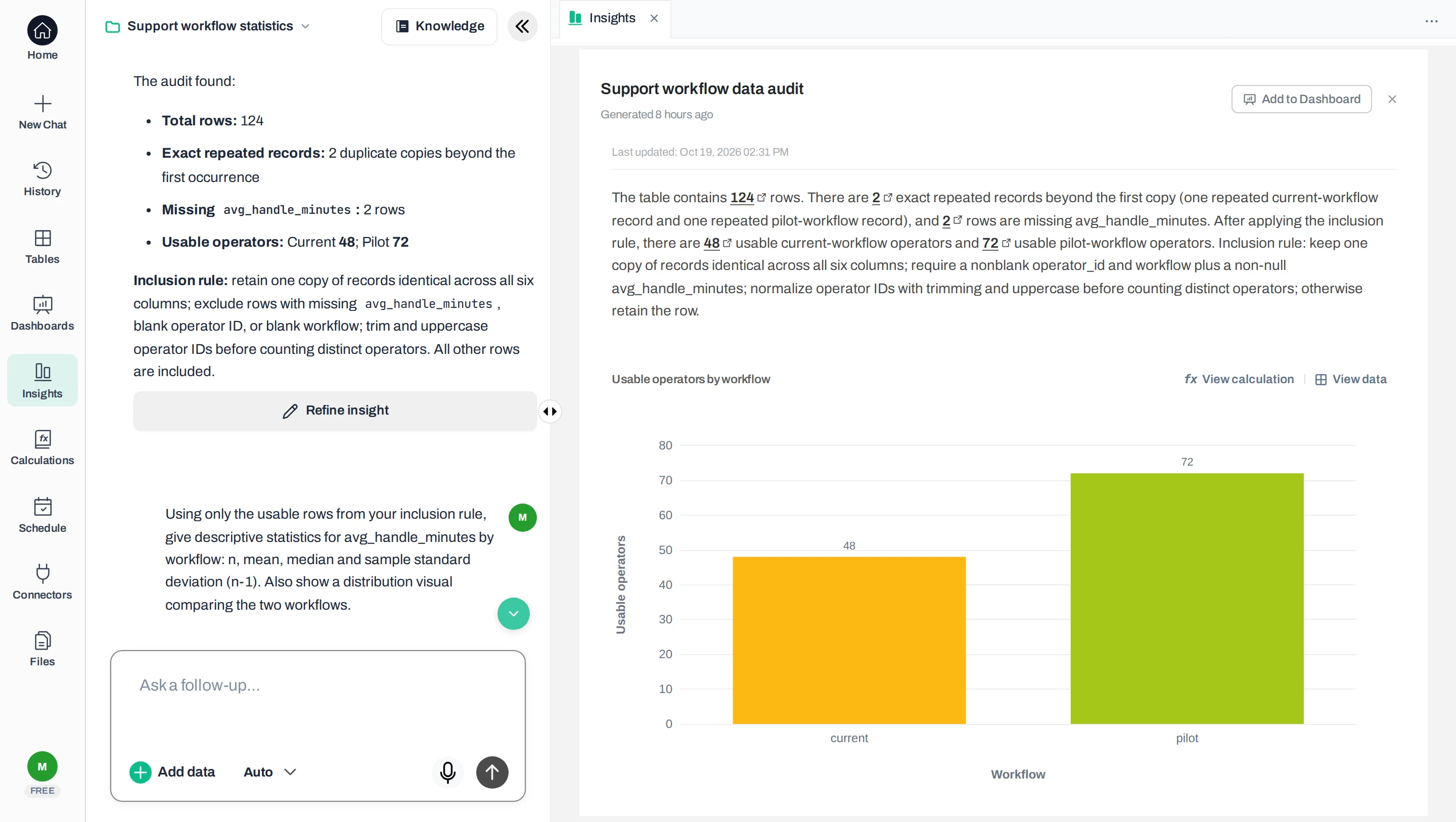Click the 'Generated 8 hours ago' text
The image size is (1456, 822).
pos(657,115)
